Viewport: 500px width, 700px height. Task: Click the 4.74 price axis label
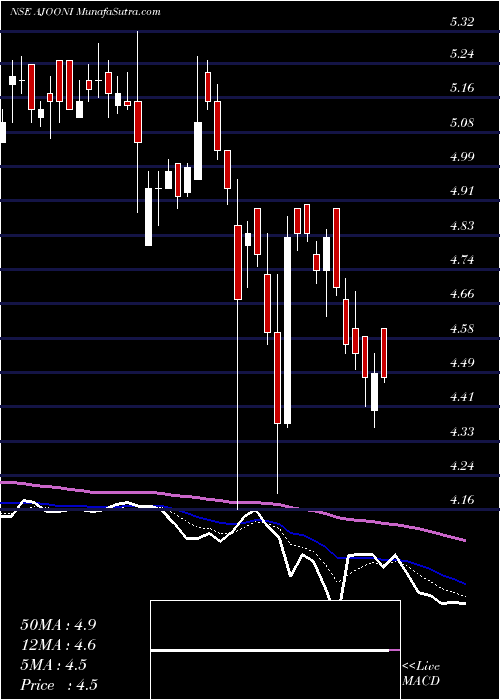coord(461,260)
